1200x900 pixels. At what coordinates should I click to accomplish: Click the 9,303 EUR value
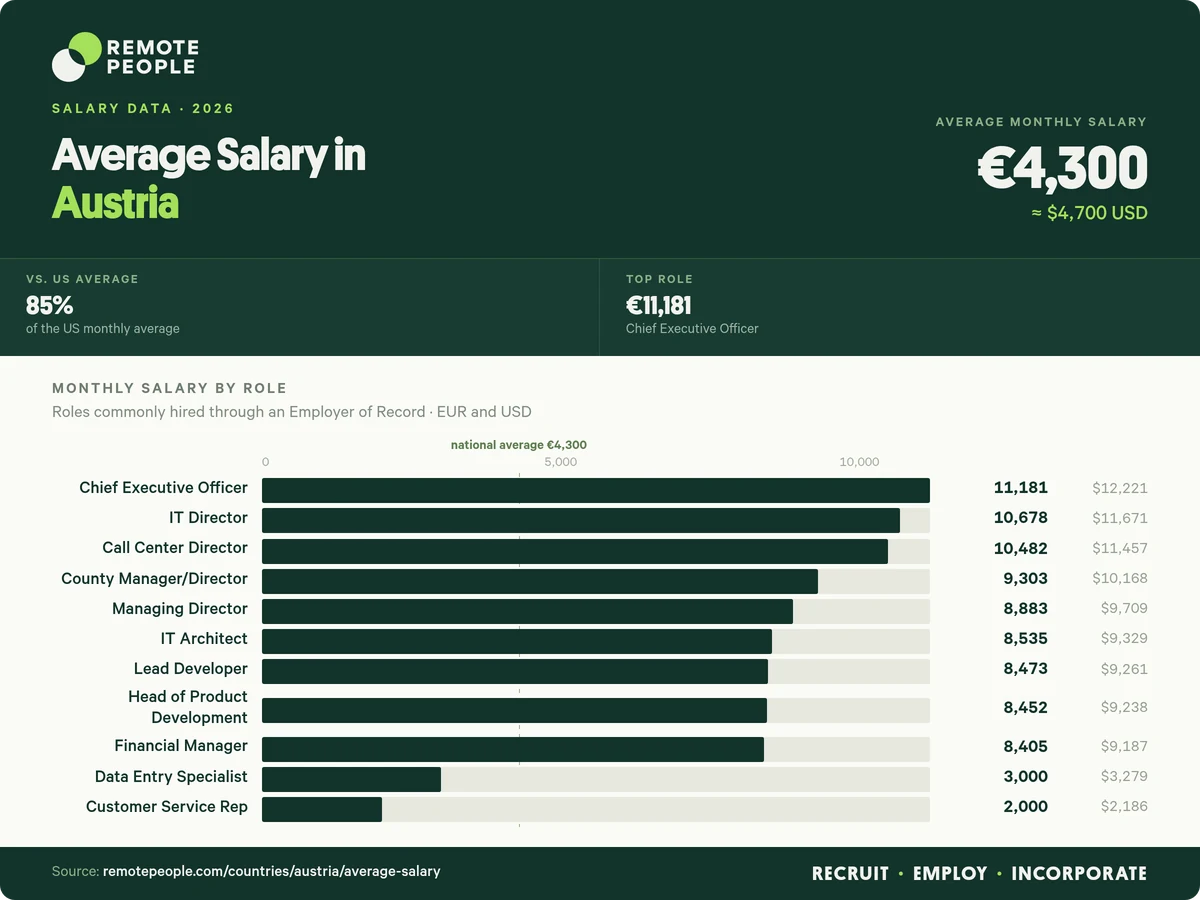pos(1026,578)
